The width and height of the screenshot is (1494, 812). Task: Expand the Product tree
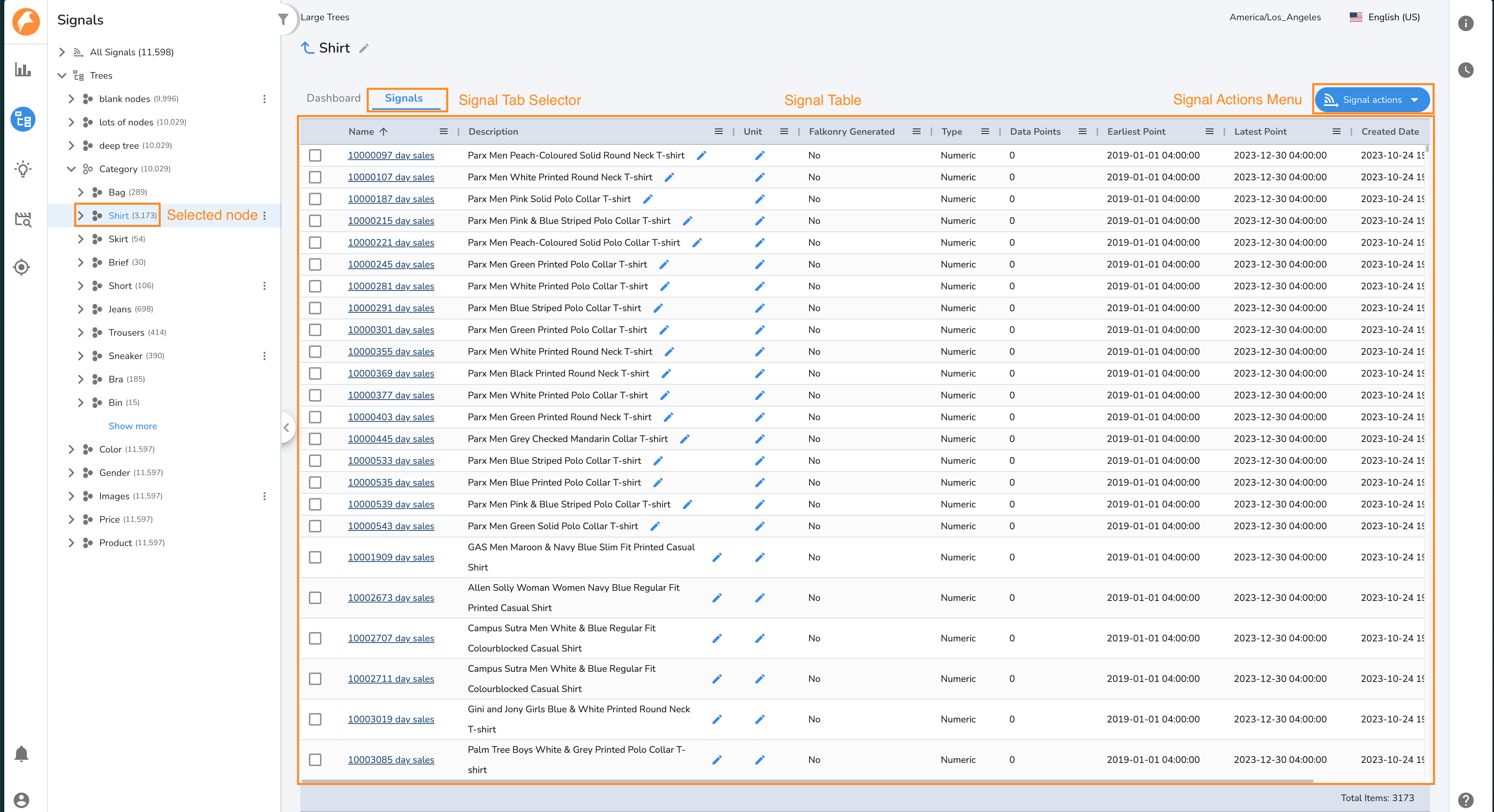pos(71,543)
